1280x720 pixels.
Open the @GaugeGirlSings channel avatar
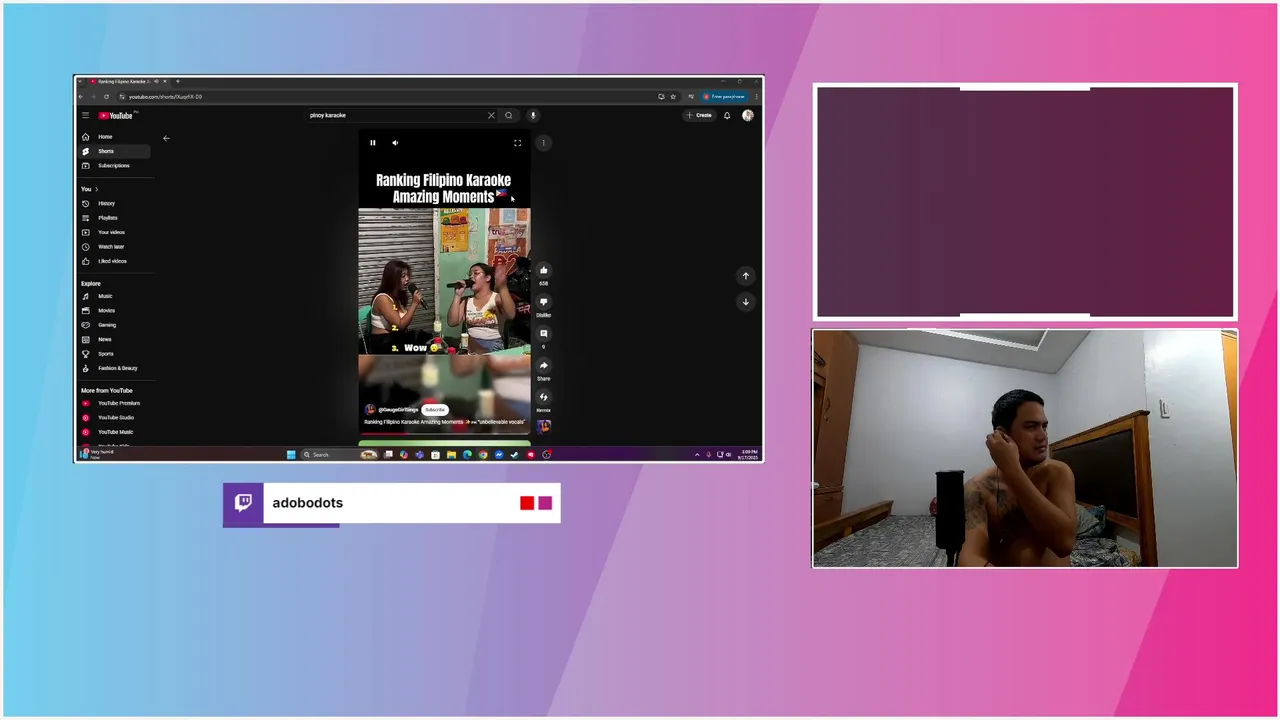coord(370,410)
